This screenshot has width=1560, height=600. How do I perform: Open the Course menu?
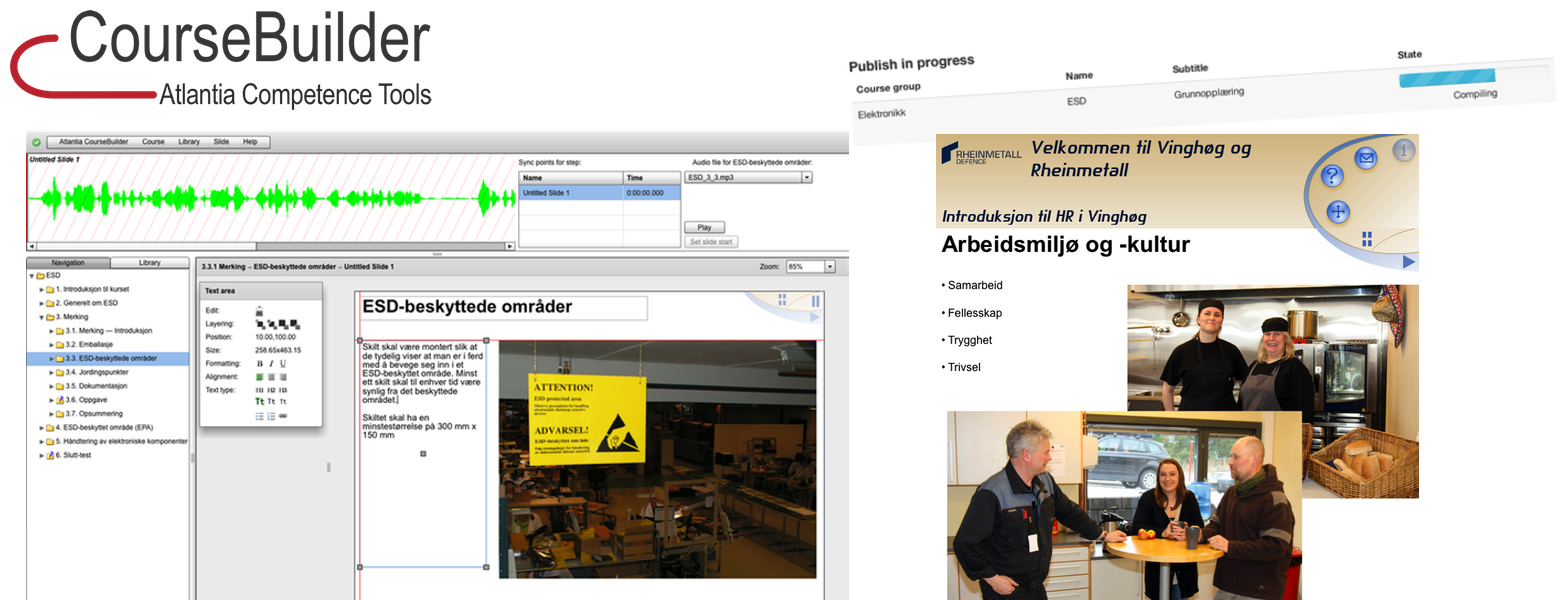(x=153, y=142)
